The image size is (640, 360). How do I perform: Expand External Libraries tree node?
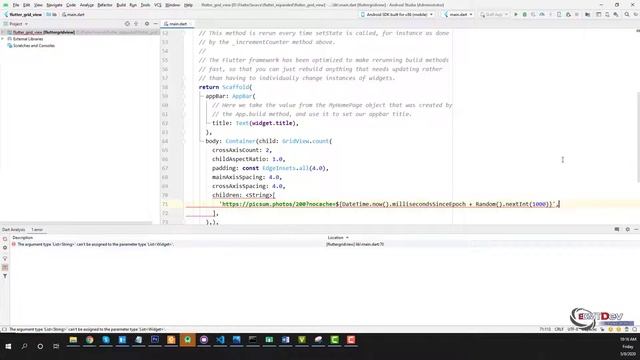[3, 39]
